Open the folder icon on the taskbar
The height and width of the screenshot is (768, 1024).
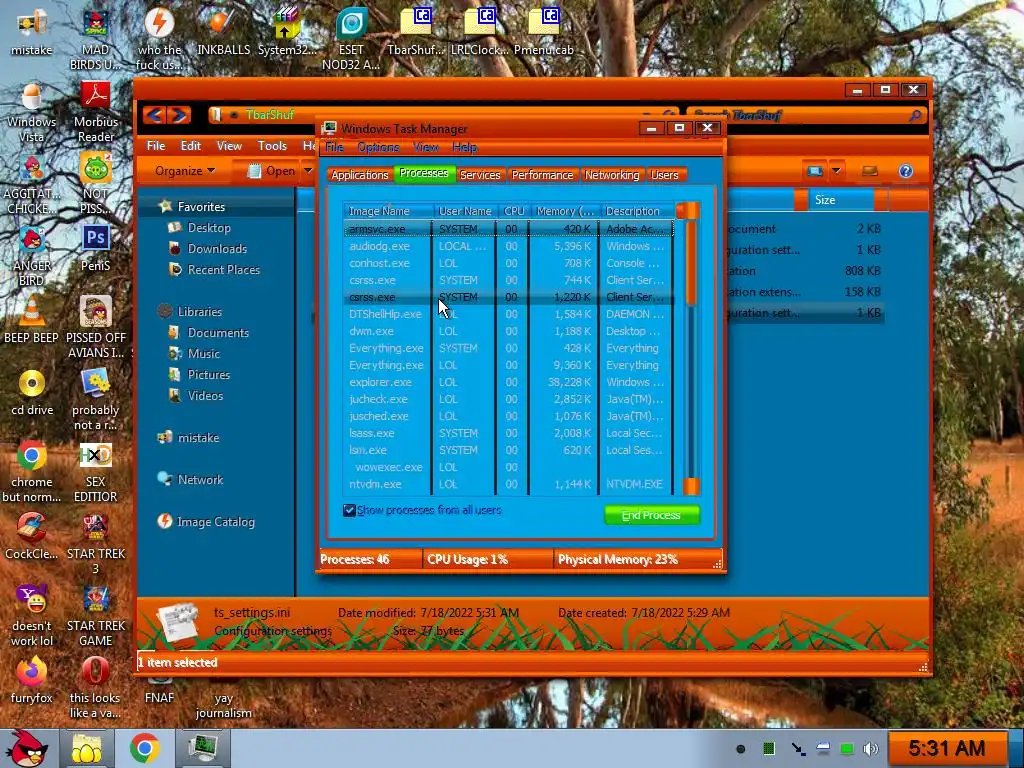click(87, 748)
